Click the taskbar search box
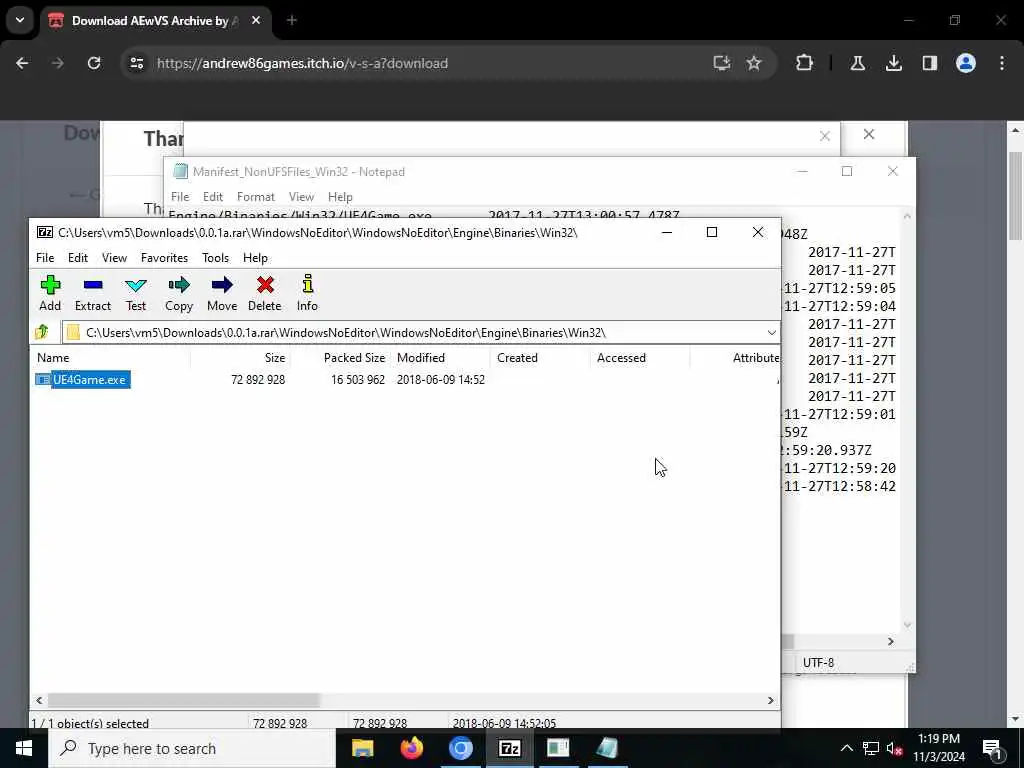1024x768 pixels. (191, 748)
